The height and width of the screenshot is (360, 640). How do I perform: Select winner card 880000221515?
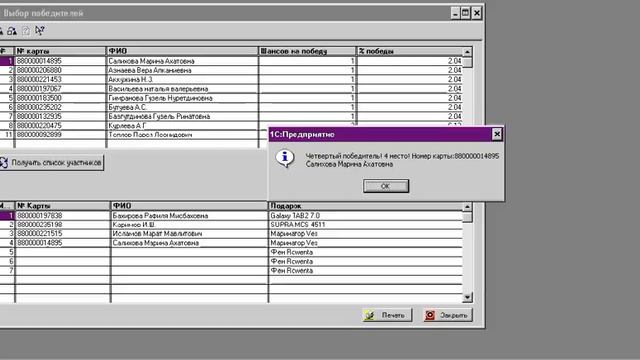[x=62, y=233]
